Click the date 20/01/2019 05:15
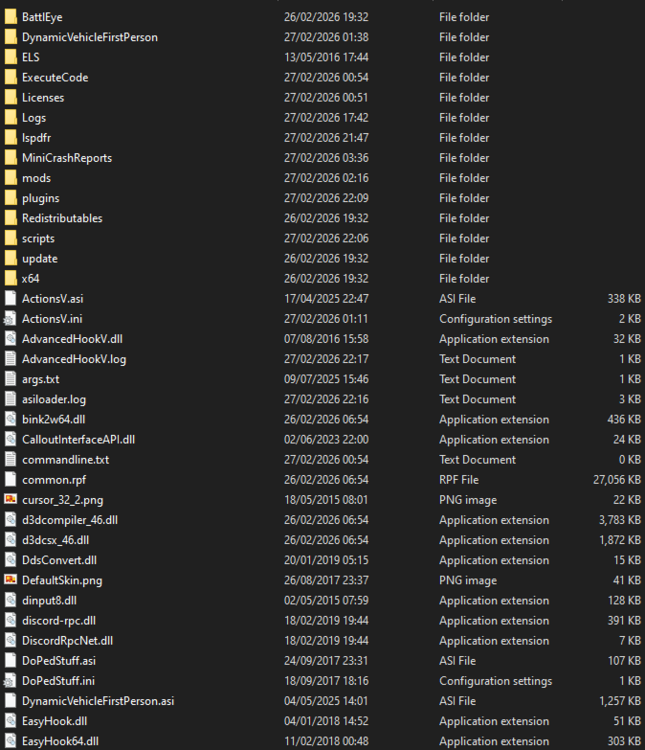The height and width of the screenshot is (750, 645). tap(326, 560)
